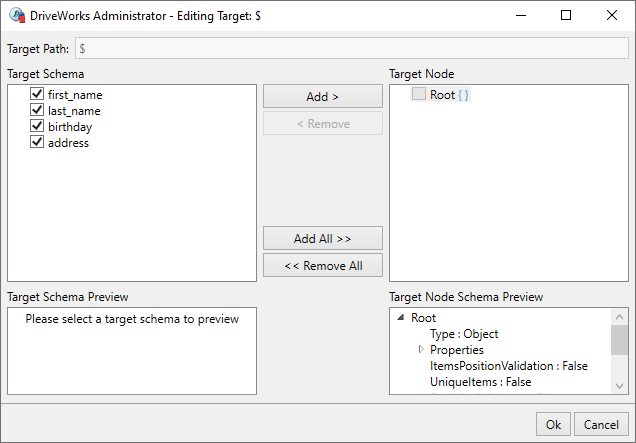
Task: Maximize the Editing Target window
Action: (x=566, y=15)
